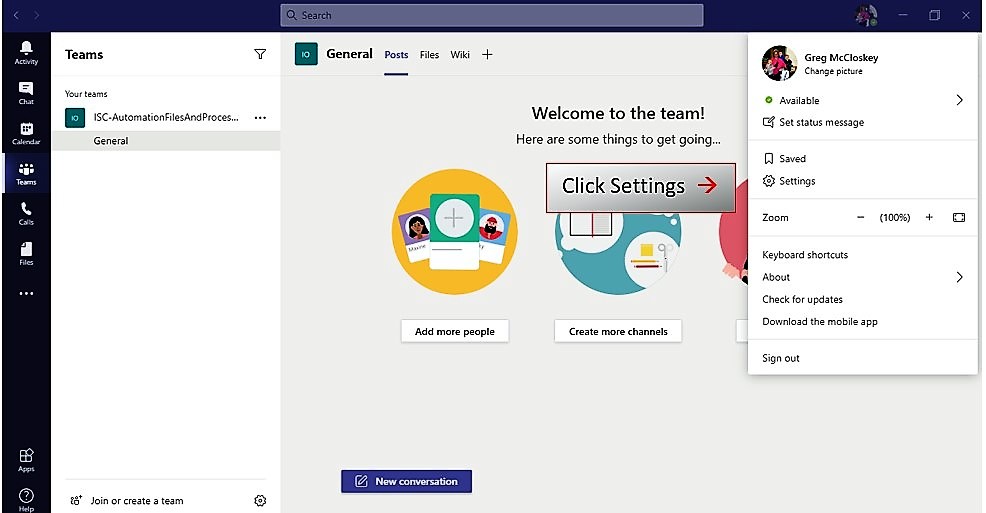Enter full screen mode icon
The width and height of the screenshot is (986, 513).
(x=959, y=218)
